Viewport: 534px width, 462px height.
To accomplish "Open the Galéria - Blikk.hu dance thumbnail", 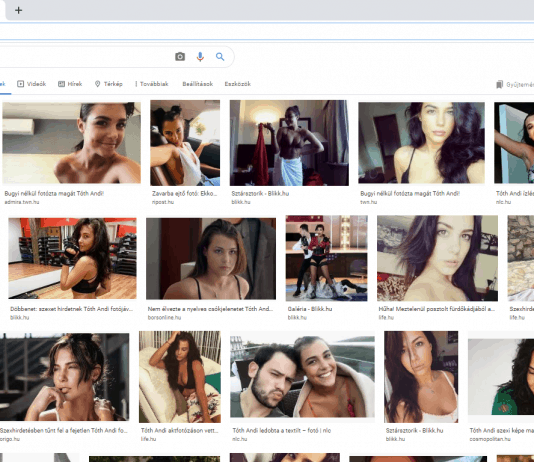I will click(326, 258).
